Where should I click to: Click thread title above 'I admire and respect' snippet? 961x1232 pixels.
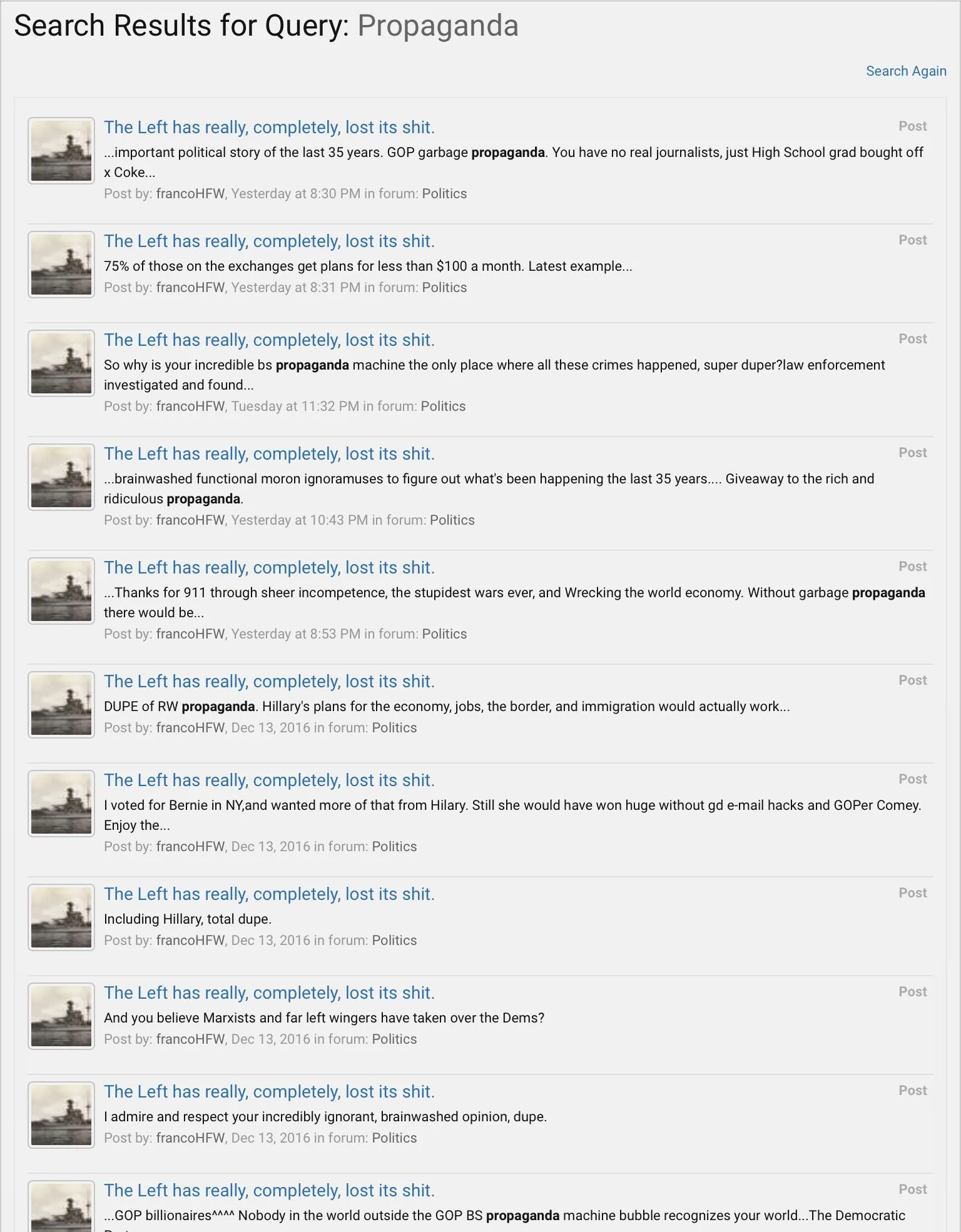[269, 1092]
